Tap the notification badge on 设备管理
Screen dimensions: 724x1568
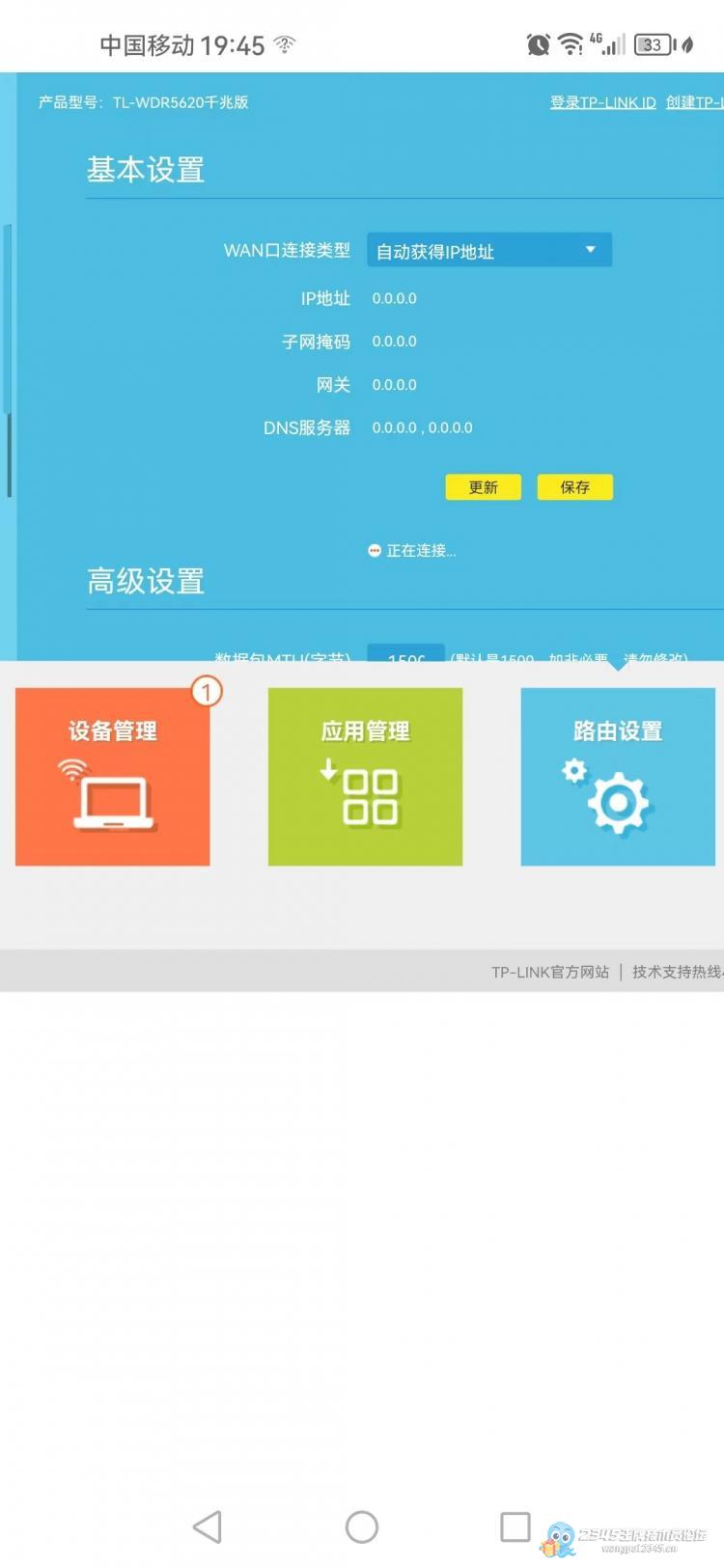point(206,691)
